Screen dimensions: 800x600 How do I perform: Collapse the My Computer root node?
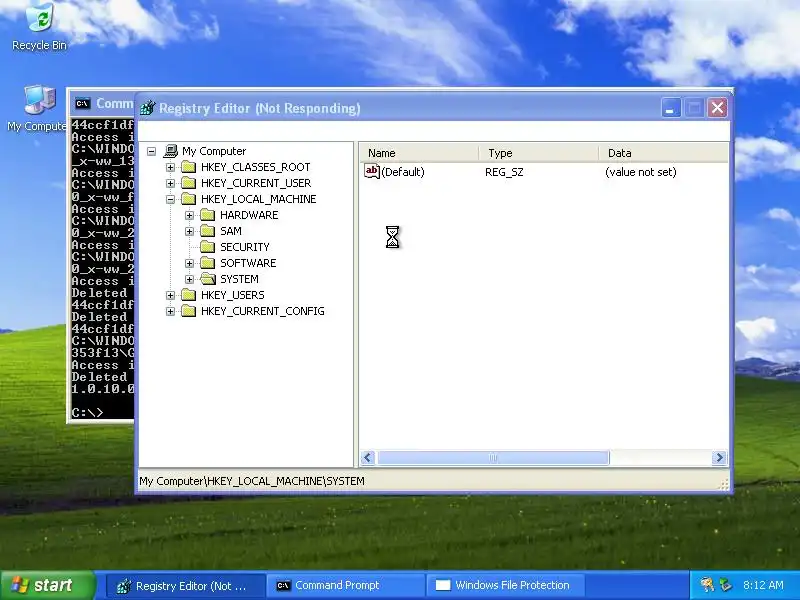tap(152, 152)
